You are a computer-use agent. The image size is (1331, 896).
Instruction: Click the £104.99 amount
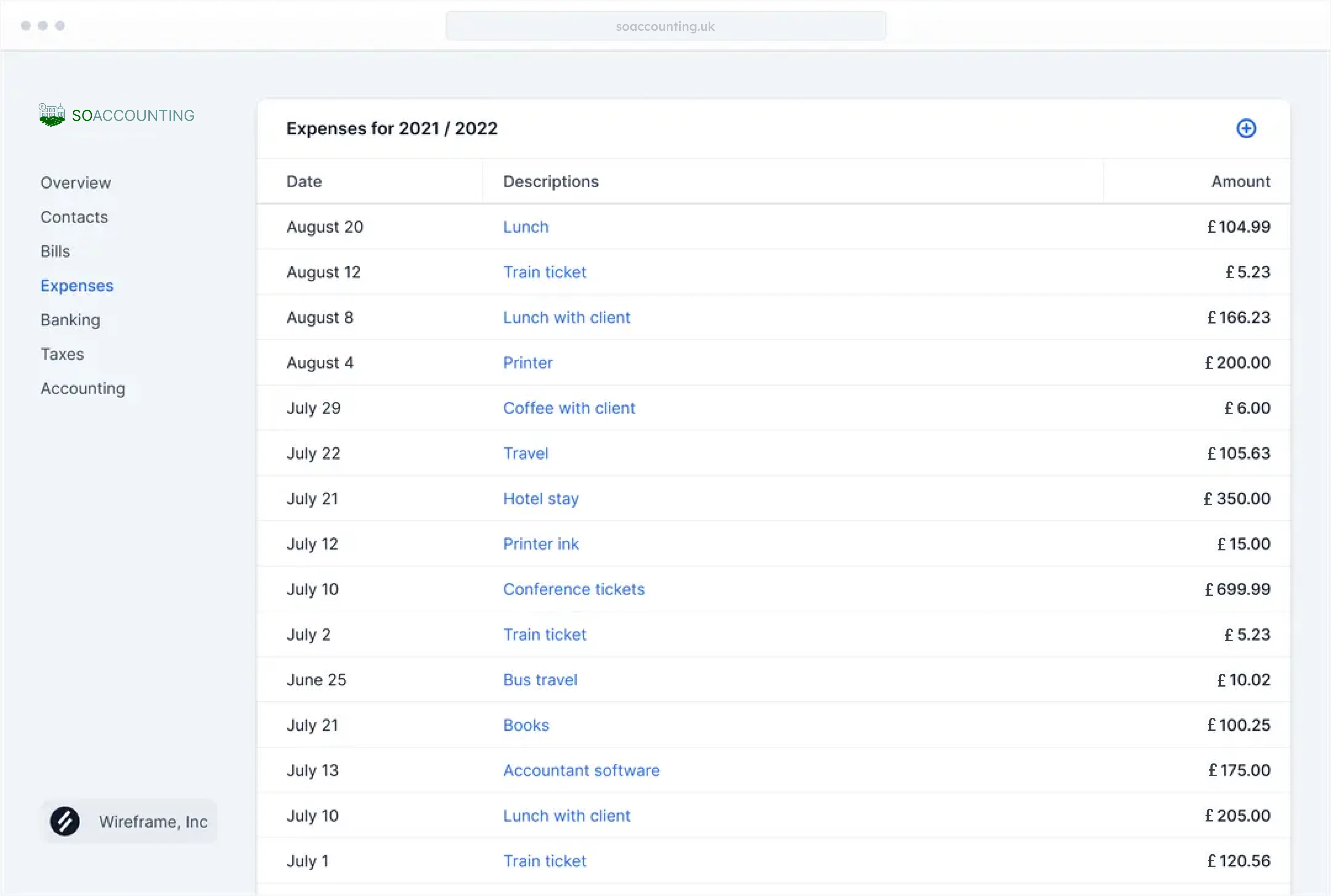pyautogui.click(x=1238, y=227)
